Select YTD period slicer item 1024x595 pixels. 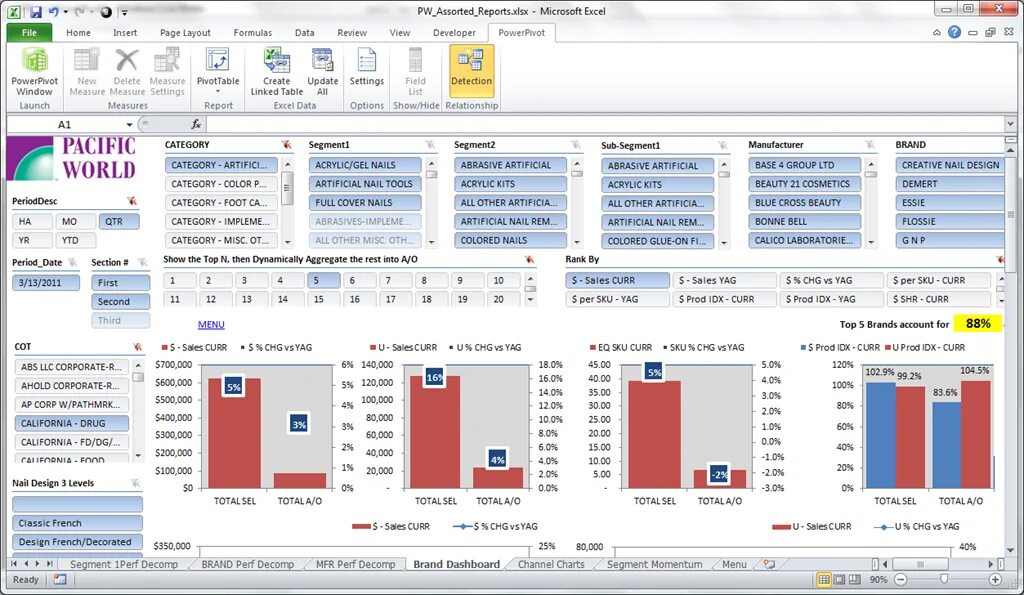pos(75,240)
